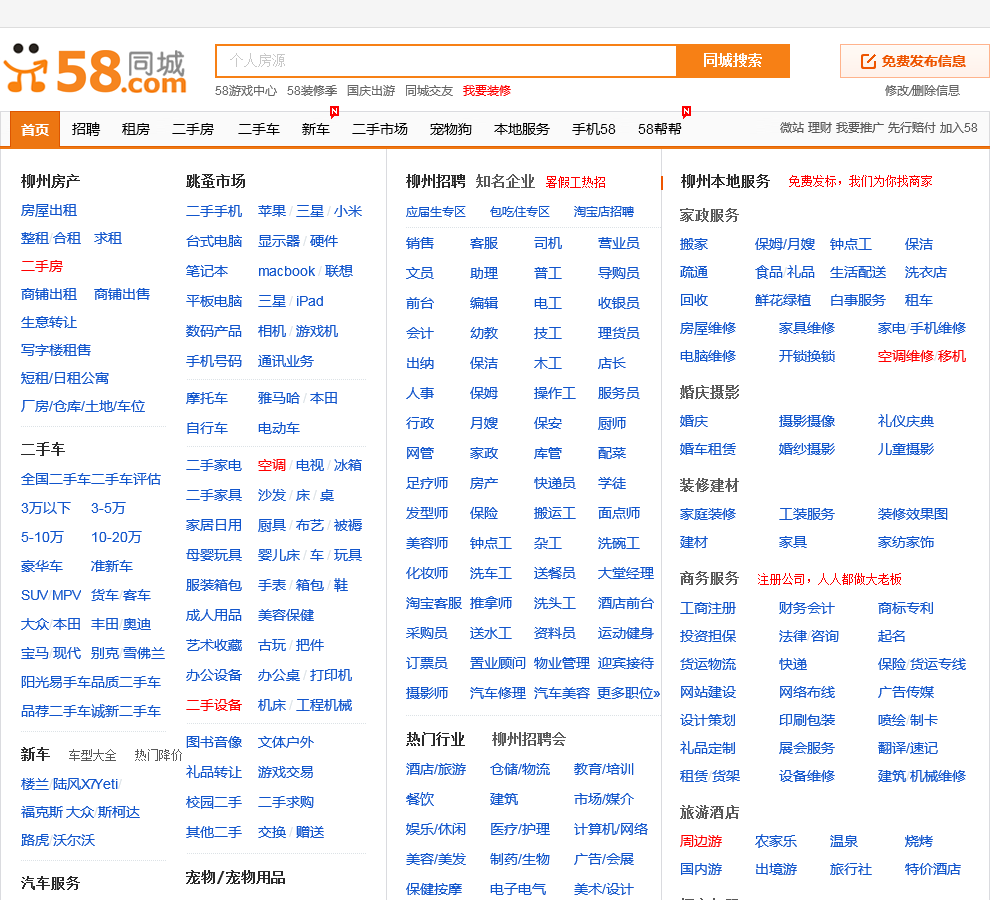Click 二手手机 in 跳蚤市场

213,211
